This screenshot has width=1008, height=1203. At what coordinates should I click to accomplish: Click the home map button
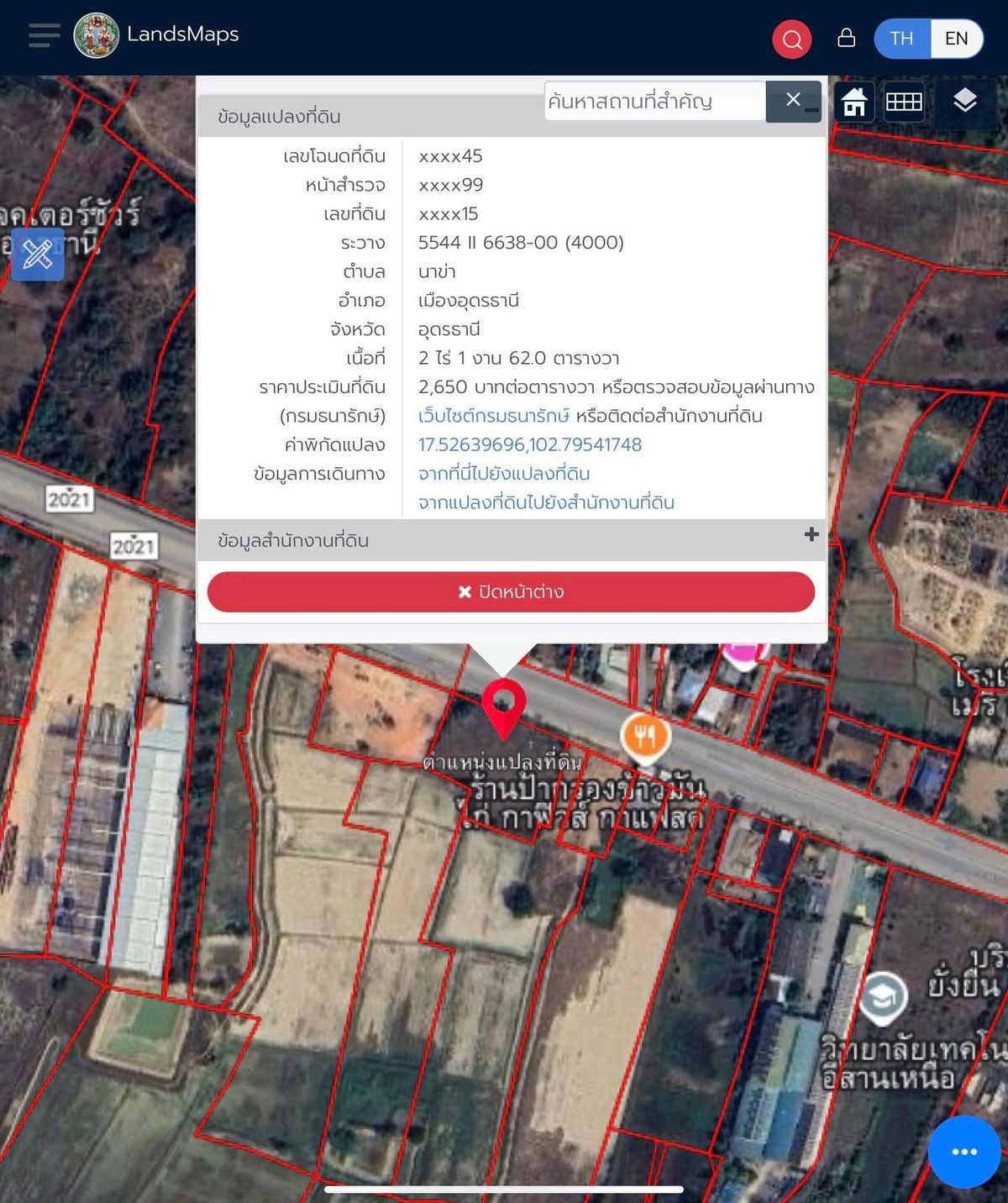point(854,102)
